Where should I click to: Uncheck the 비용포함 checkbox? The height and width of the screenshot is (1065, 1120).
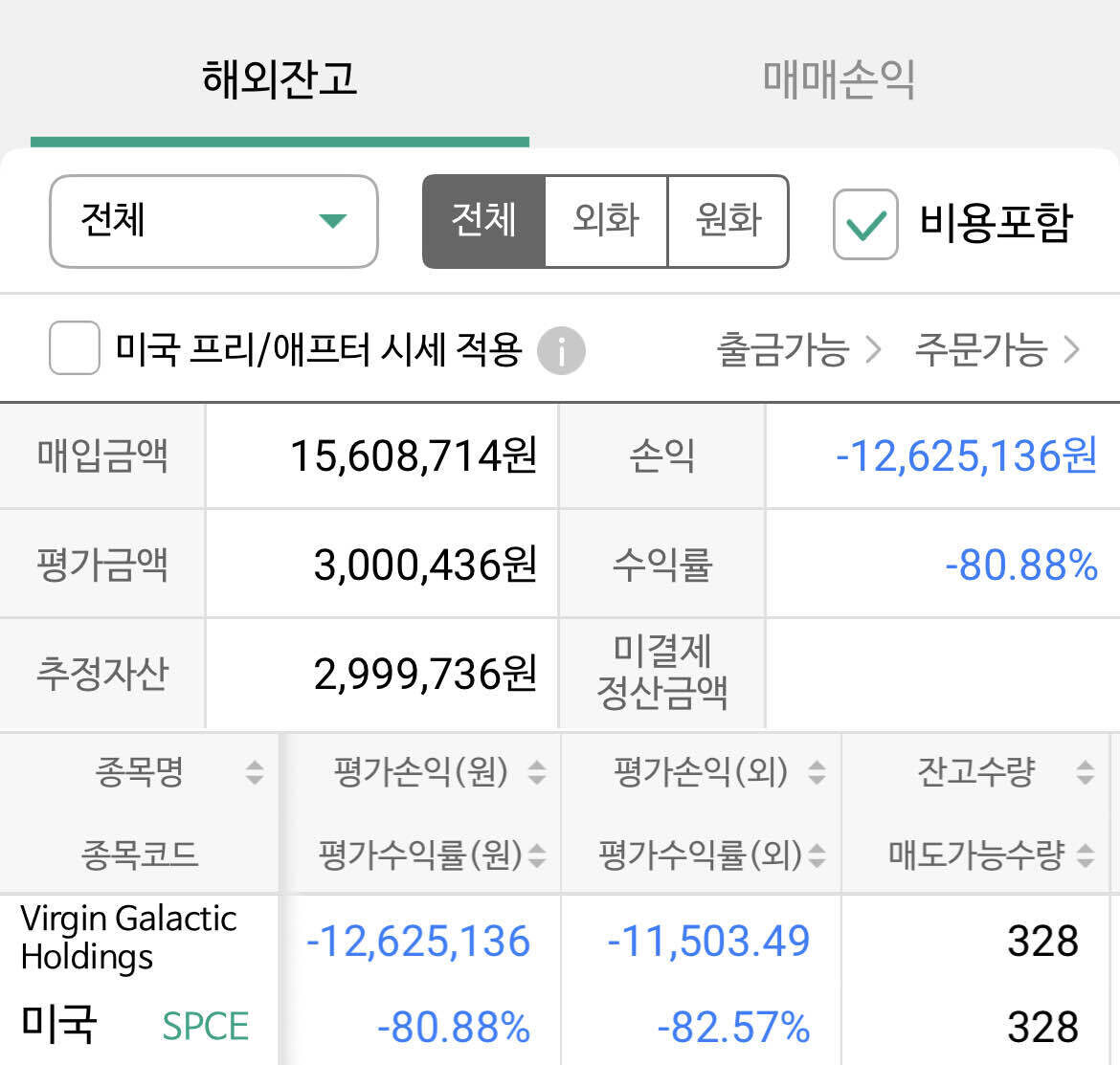tap(864, 222)
